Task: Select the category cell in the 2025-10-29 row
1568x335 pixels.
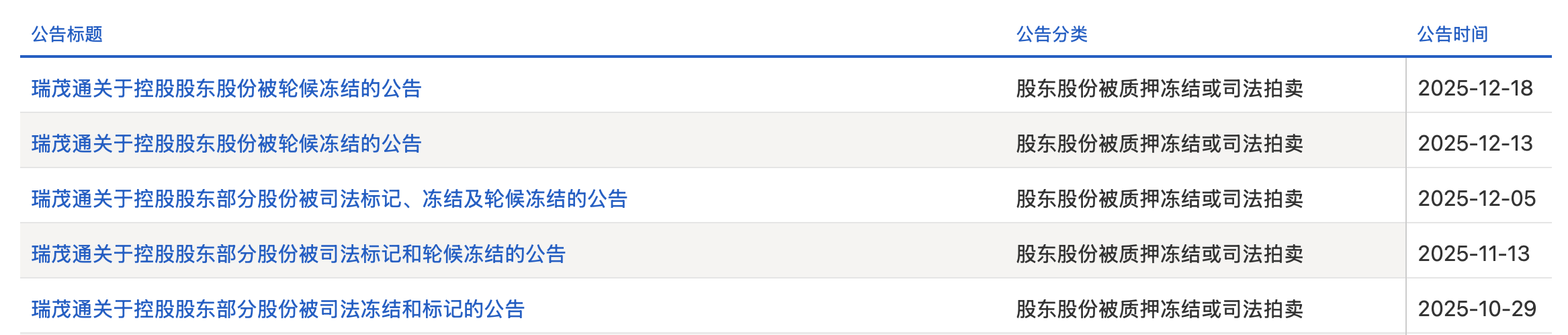Action: (x=1160, y=309)
